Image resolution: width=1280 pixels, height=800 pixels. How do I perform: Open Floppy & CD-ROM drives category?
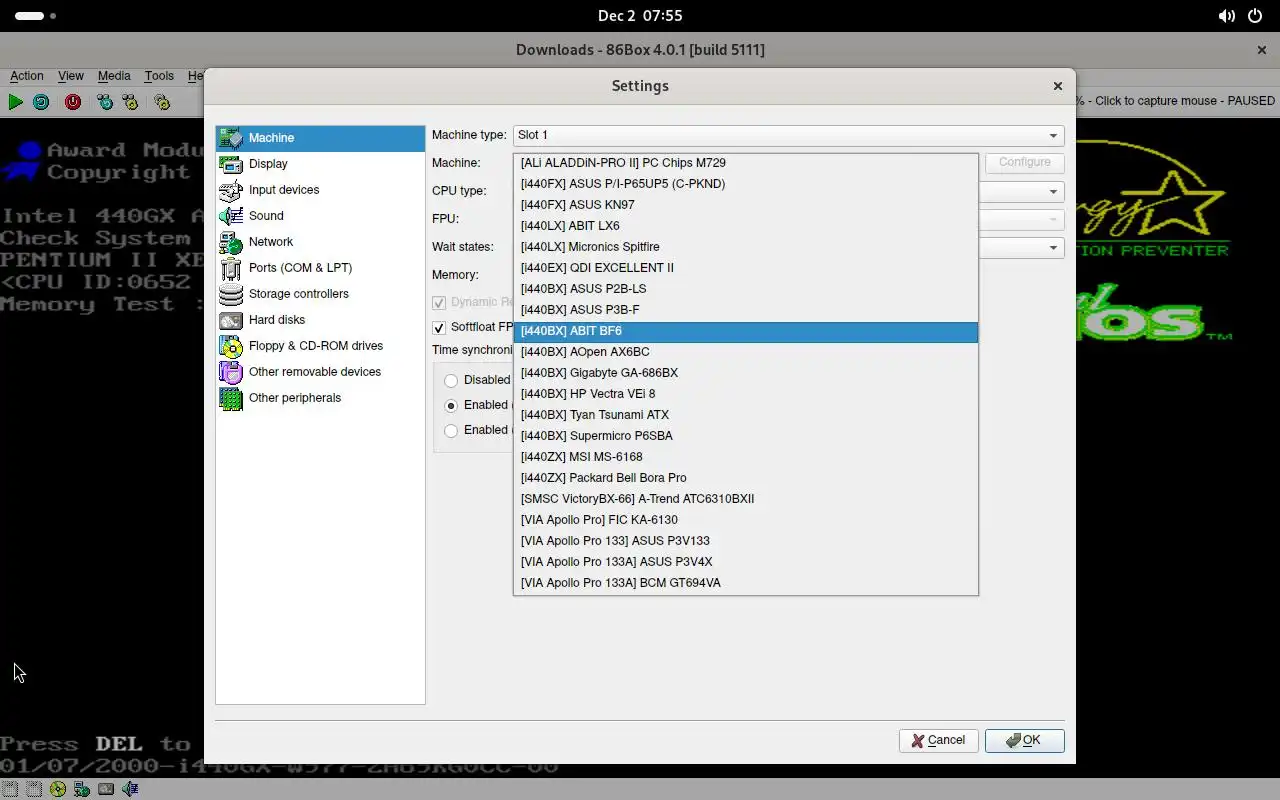pos(320,346)
